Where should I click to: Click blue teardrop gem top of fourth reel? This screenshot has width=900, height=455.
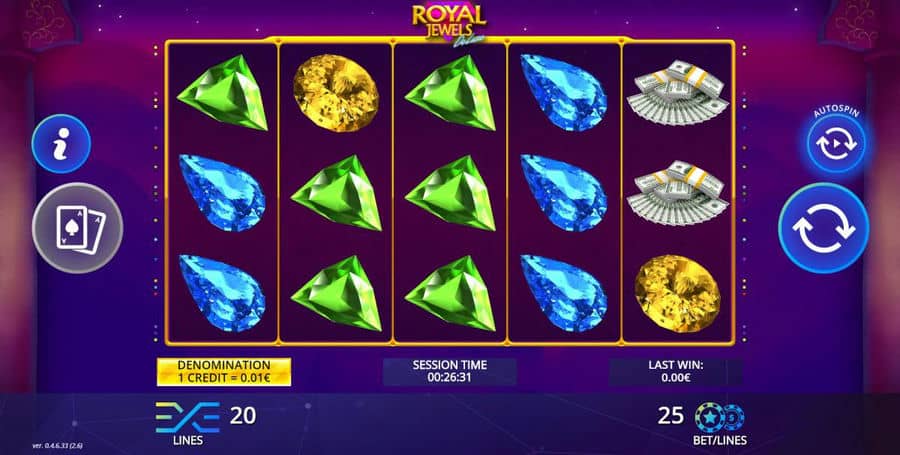tap(564, 92)
